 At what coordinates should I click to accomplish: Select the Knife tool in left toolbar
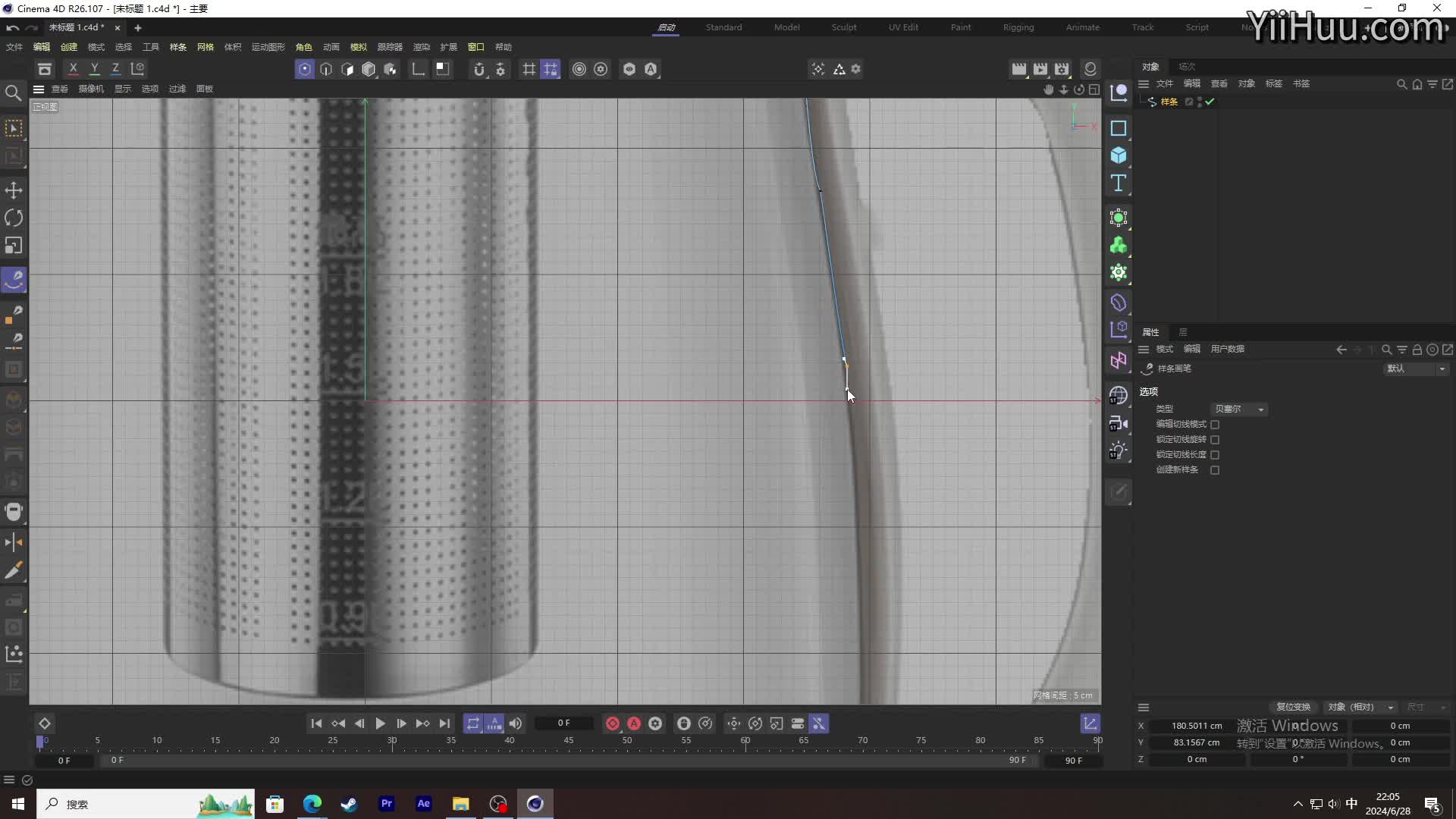pyautogui.click(x=14, y=570)
